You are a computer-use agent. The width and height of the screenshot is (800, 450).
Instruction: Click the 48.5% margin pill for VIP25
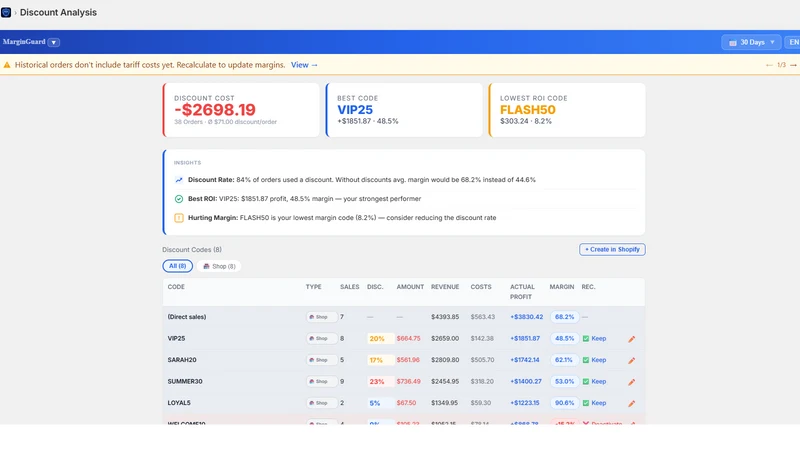pos(564,338)
